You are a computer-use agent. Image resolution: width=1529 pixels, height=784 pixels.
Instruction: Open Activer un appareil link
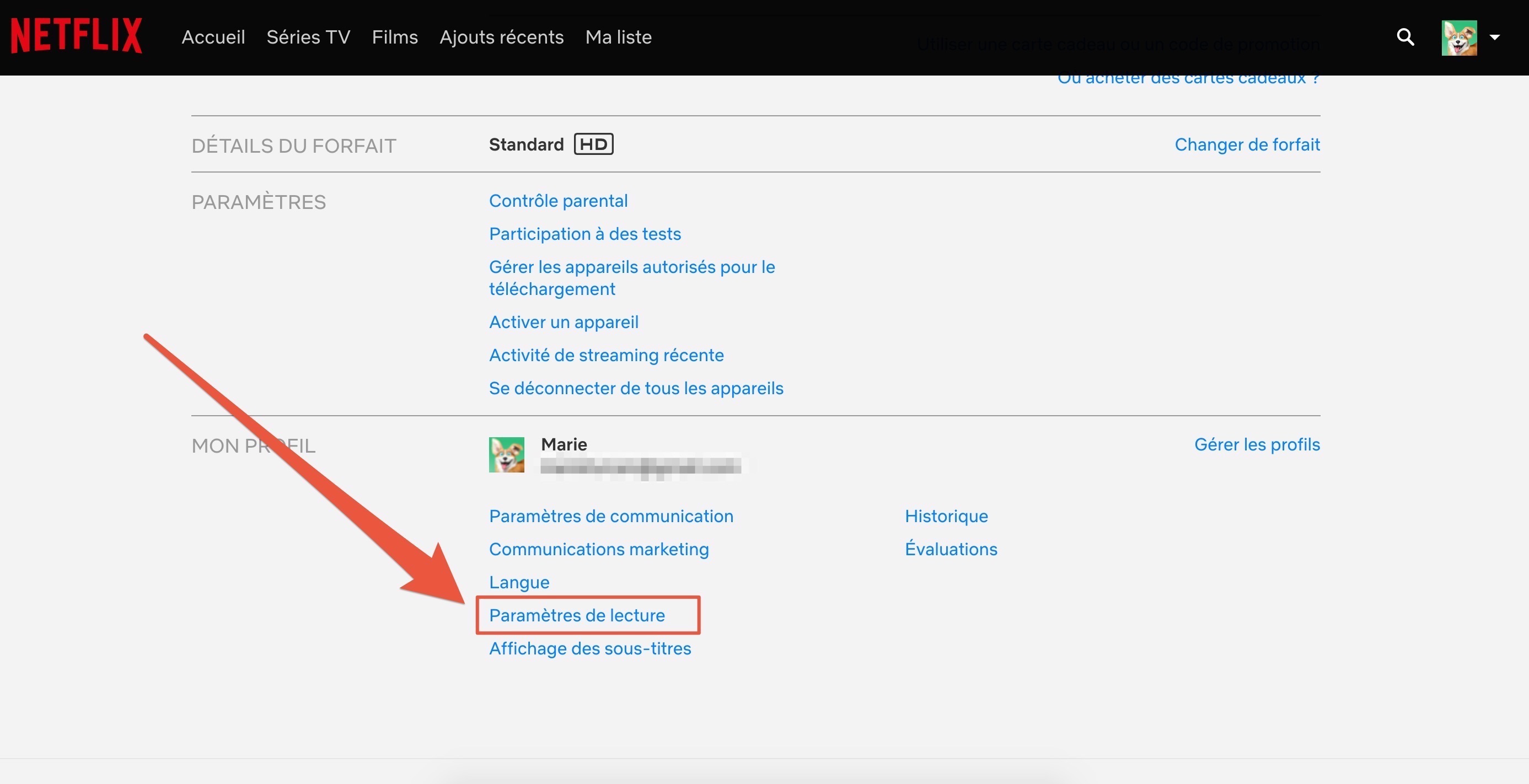[x=564, y=321]
